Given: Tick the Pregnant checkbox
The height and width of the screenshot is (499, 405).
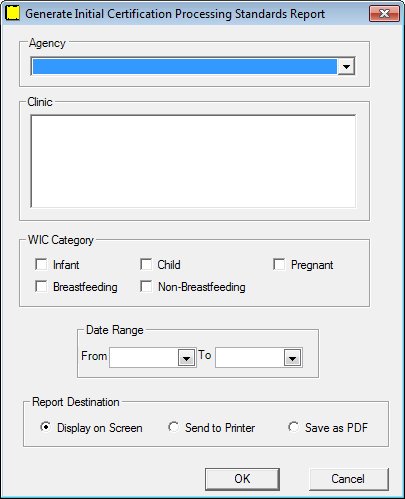Looking at the screenshot, I should pos(279,264).
